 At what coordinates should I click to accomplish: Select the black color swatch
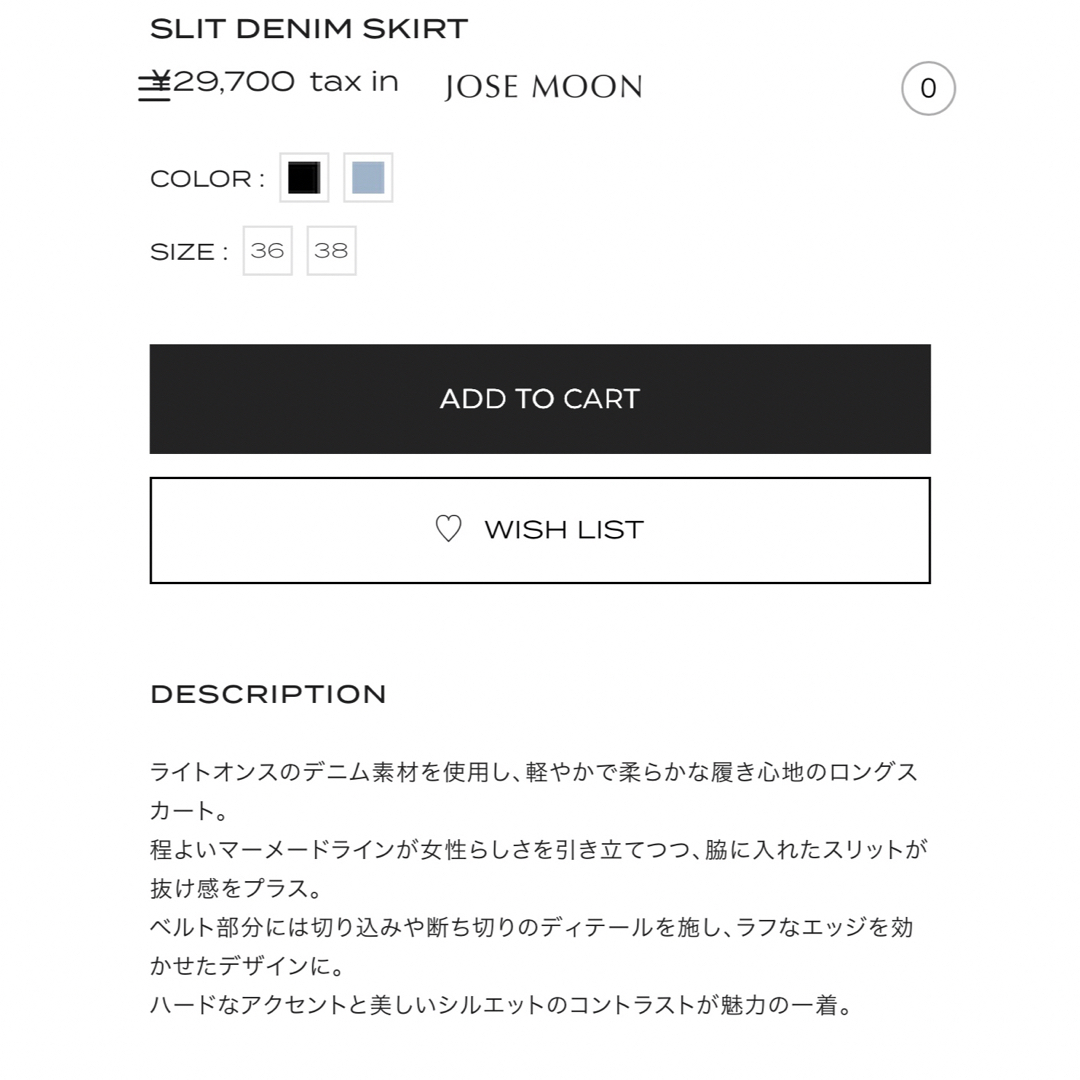tap(304, 178)
